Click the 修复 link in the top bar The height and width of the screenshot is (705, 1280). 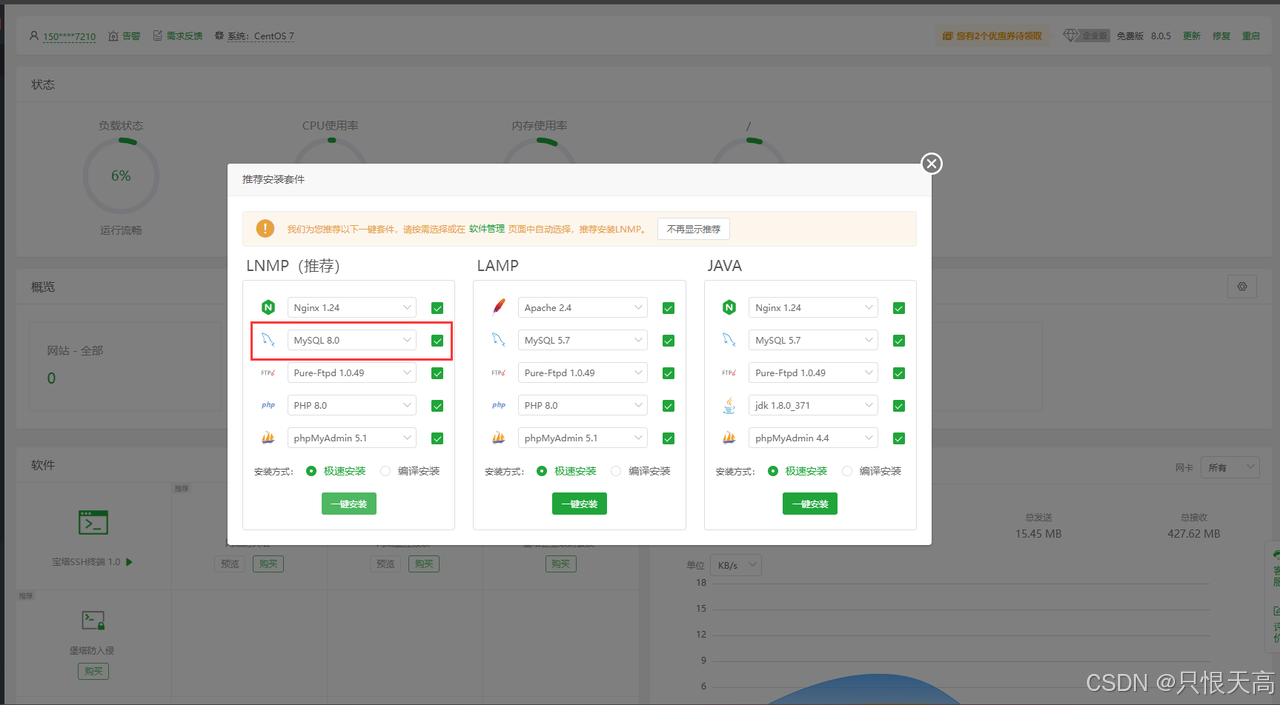1221,36
